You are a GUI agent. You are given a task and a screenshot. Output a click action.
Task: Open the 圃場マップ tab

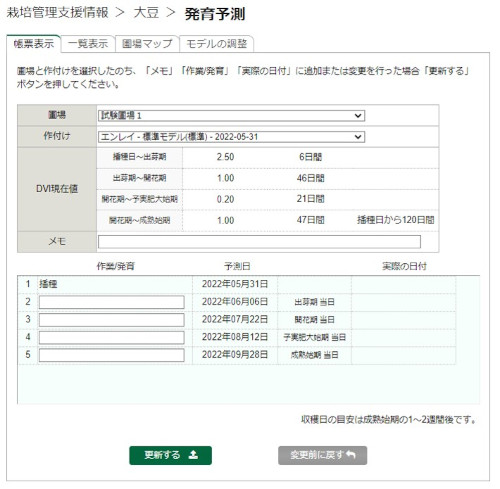click(147, 44)
